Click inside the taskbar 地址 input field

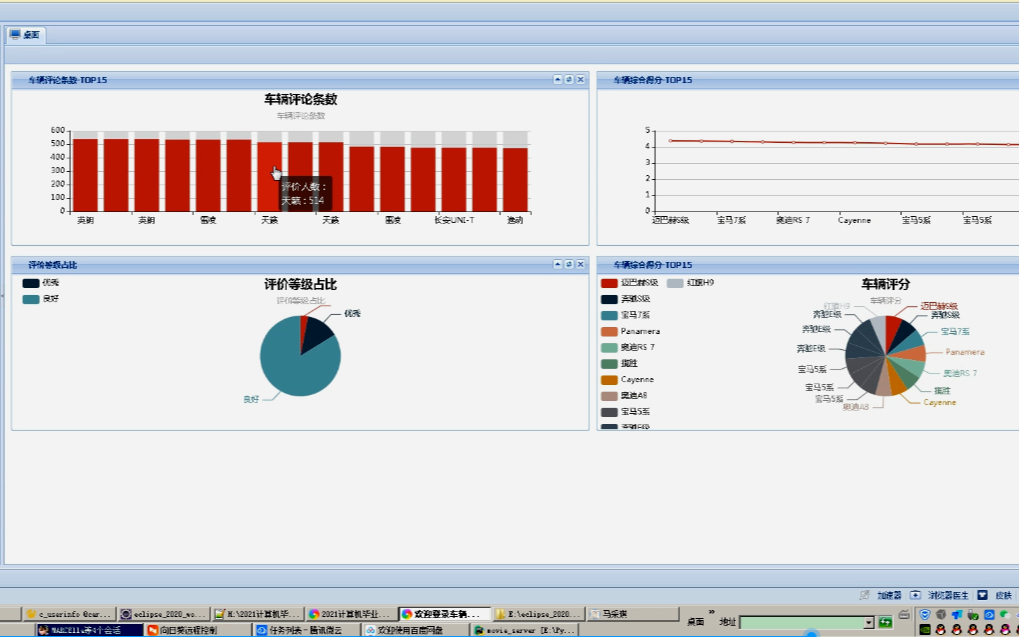pos(800,622)
